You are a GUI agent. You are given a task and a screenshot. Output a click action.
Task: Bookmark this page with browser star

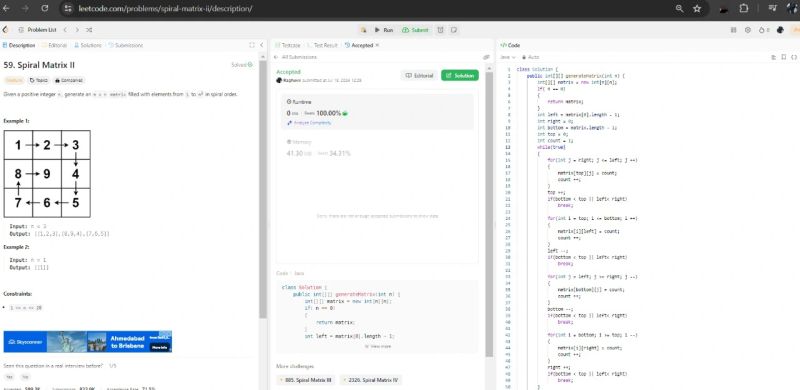click(697, 9)
